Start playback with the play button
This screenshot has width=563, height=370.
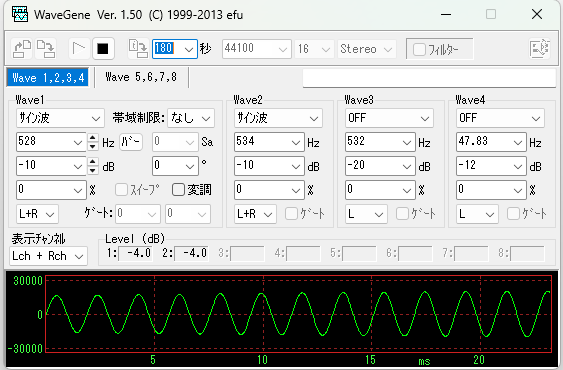[79, 48]
